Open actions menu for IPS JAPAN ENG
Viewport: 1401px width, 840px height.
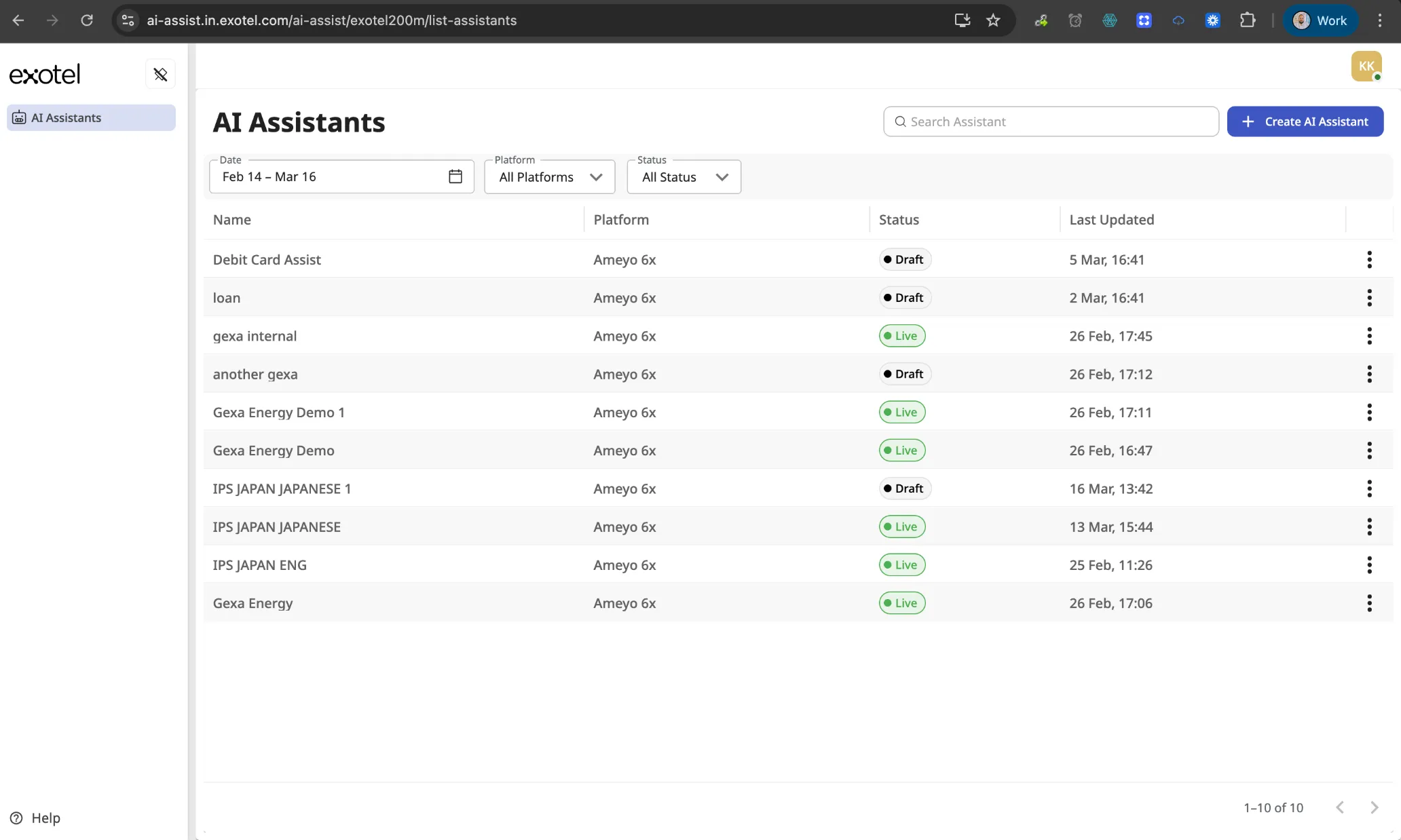[x=1369, y=565]
